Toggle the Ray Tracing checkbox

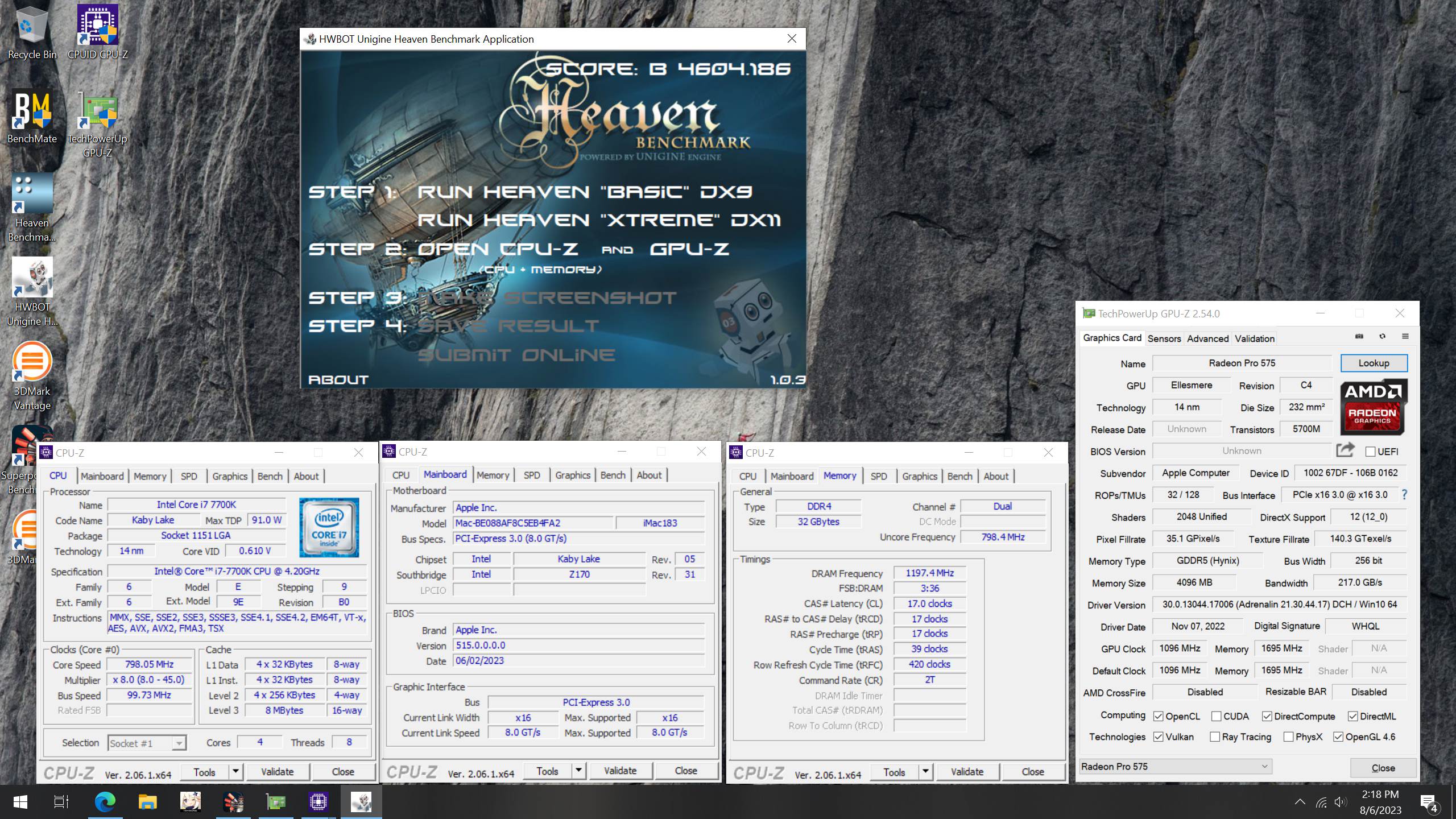click(1215, 737)
